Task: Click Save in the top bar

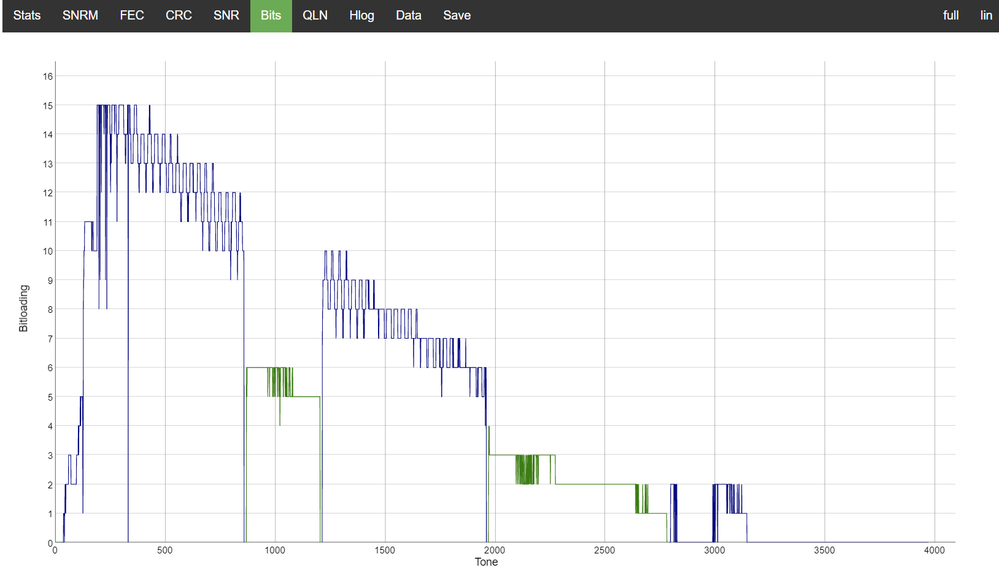Action: point(457,16)
